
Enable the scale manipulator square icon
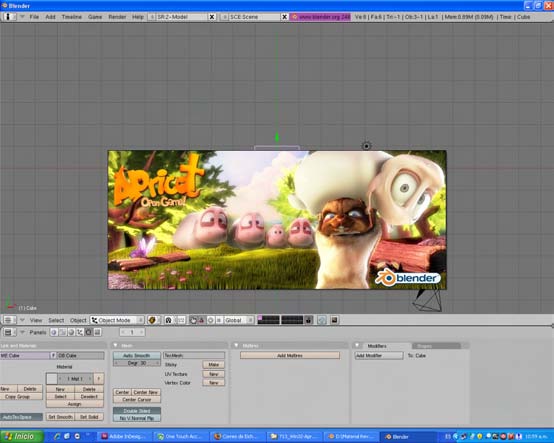click(x=219, y=320)
